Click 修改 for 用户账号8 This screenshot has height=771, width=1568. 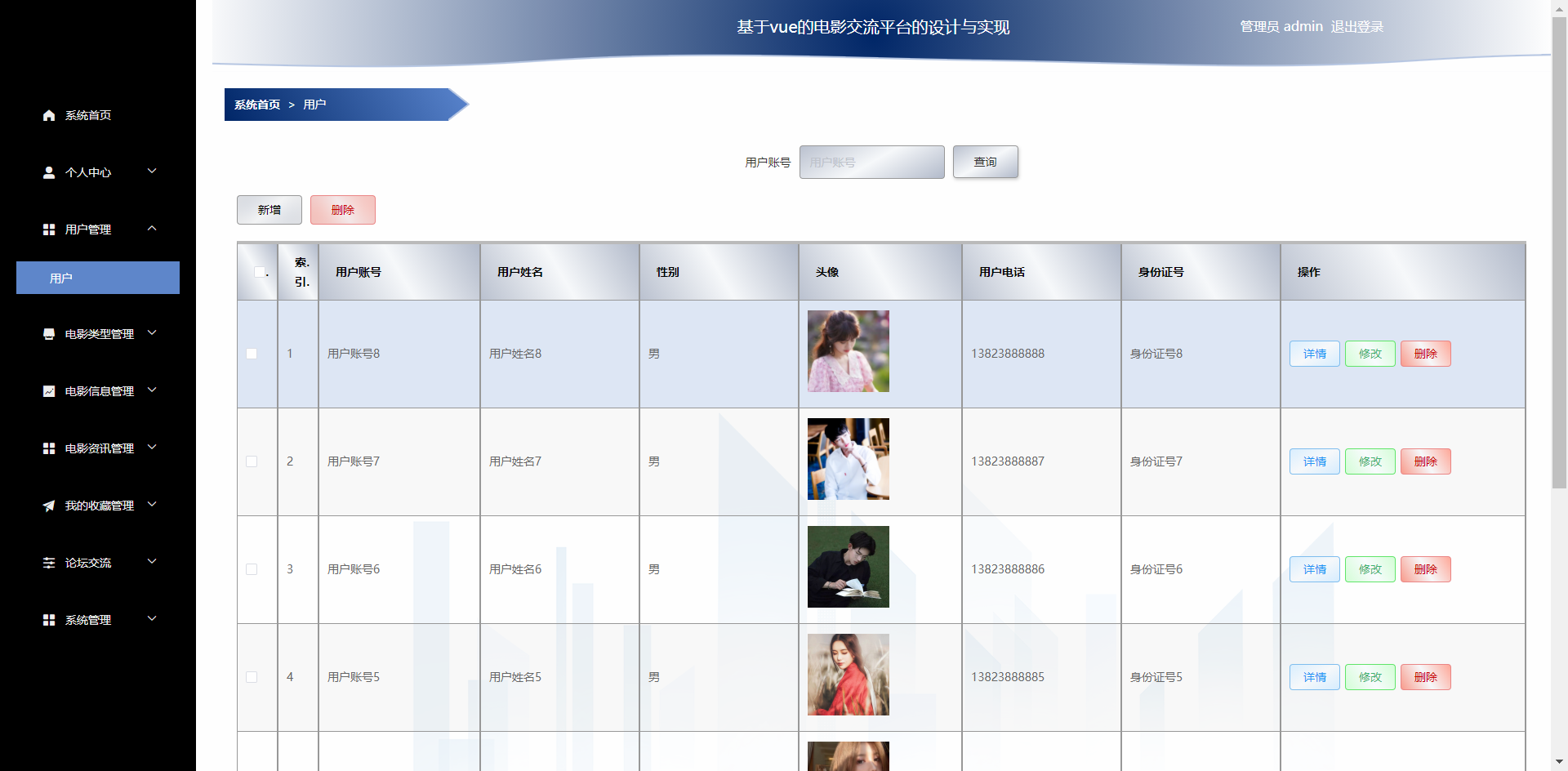(1370, 354)
